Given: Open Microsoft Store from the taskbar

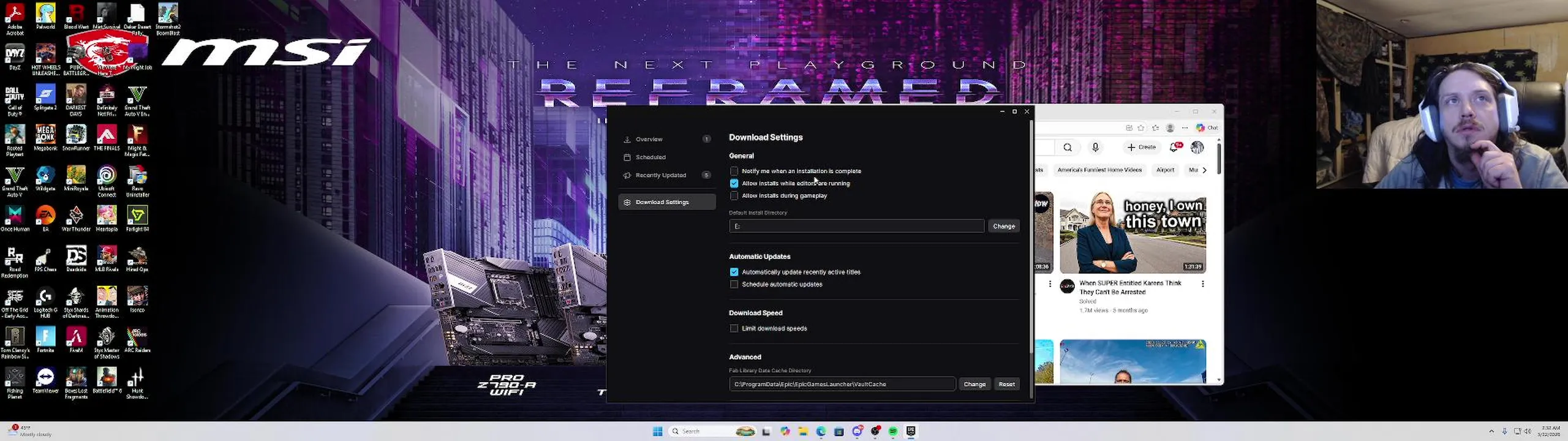Looking at the screenshot, I should coord(839,431).
